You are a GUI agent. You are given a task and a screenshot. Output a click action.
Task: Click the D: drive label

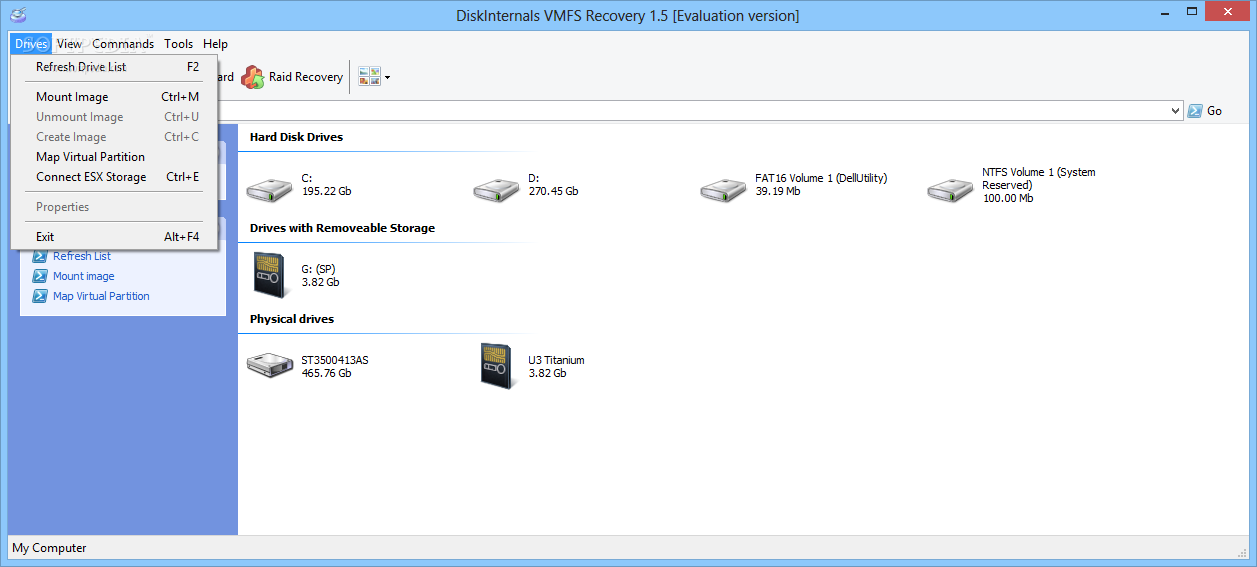coord(534,179)
